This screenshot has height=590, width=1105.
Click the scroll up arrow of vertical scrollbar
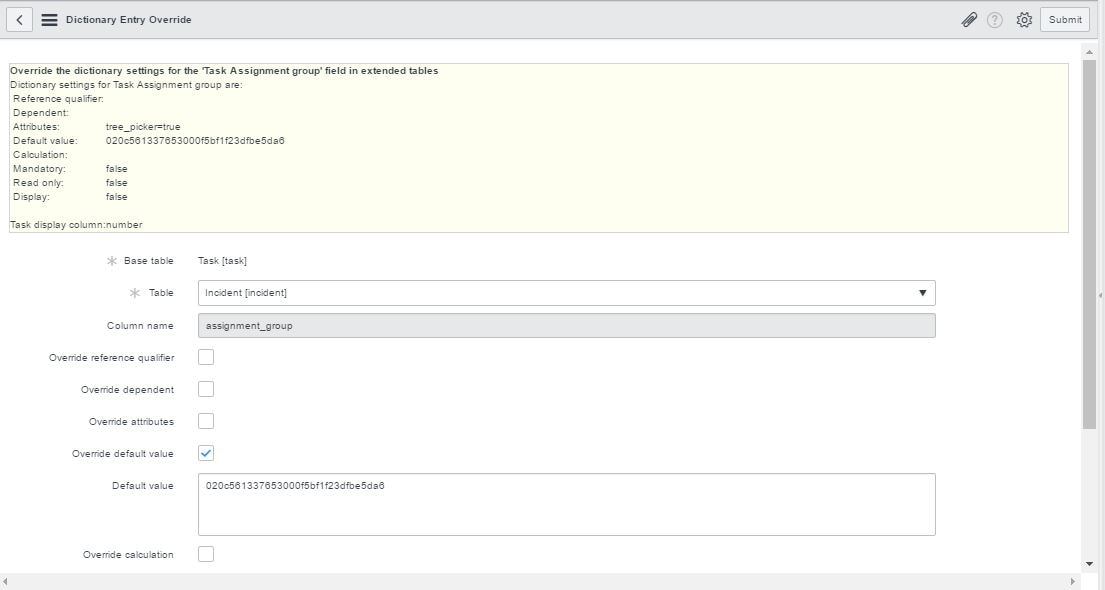(1089, 51)
